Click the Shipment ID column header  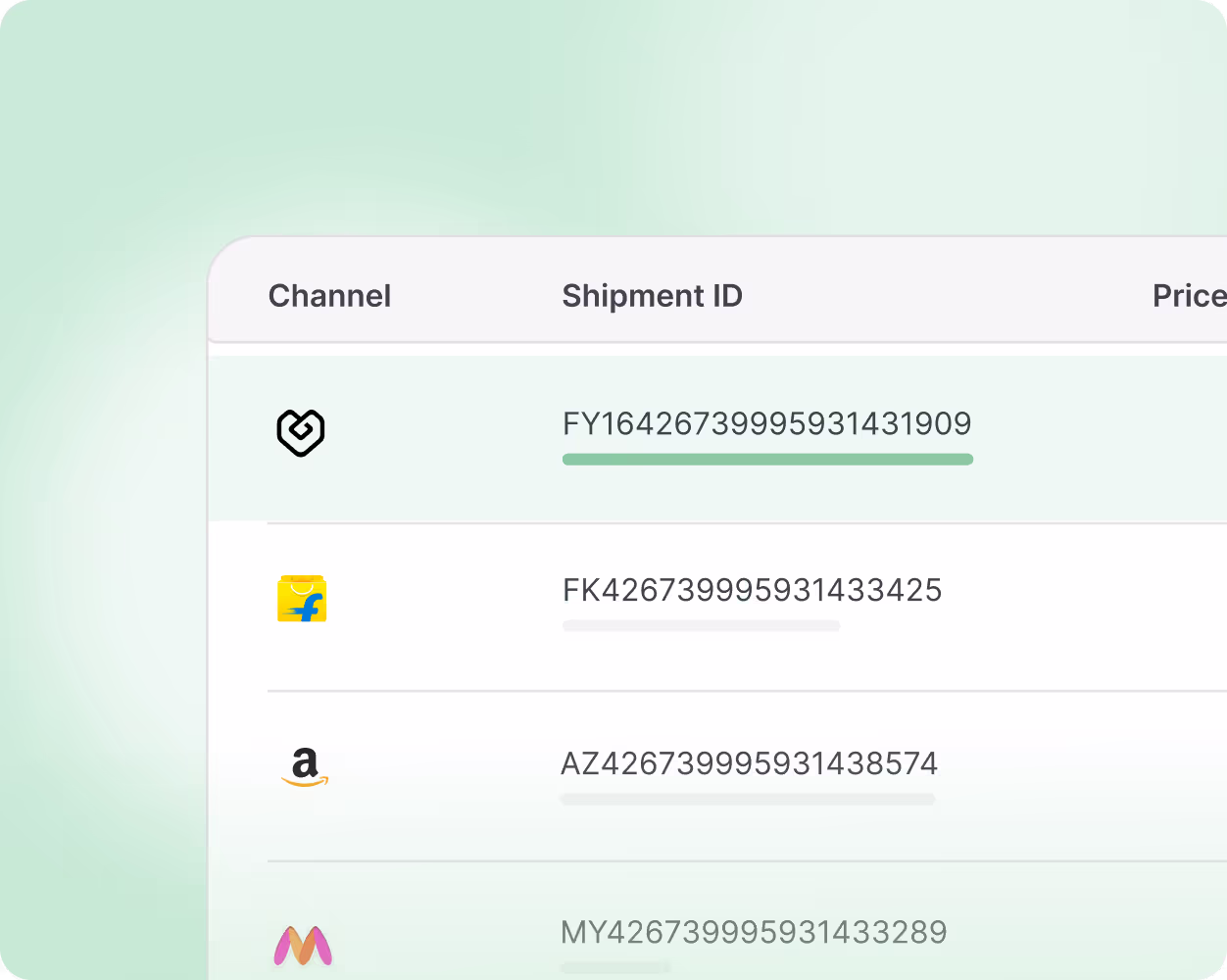coord(652,296)
